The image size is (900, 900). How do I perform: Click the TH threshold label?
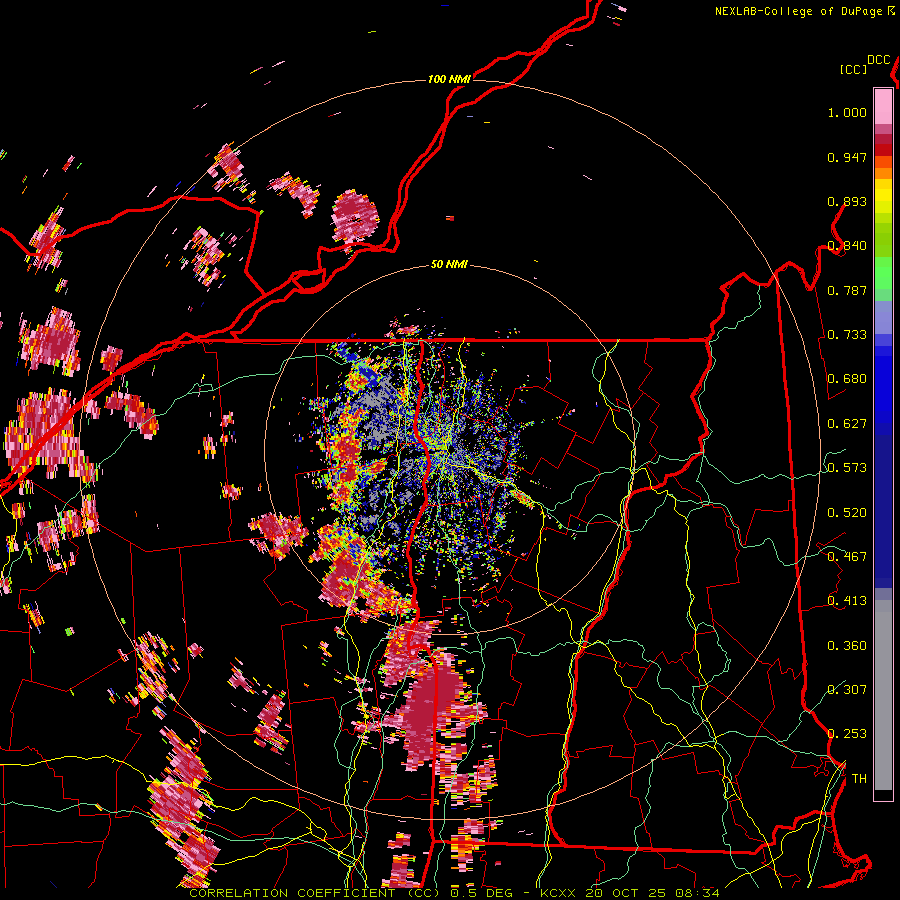tap(859, 779)
